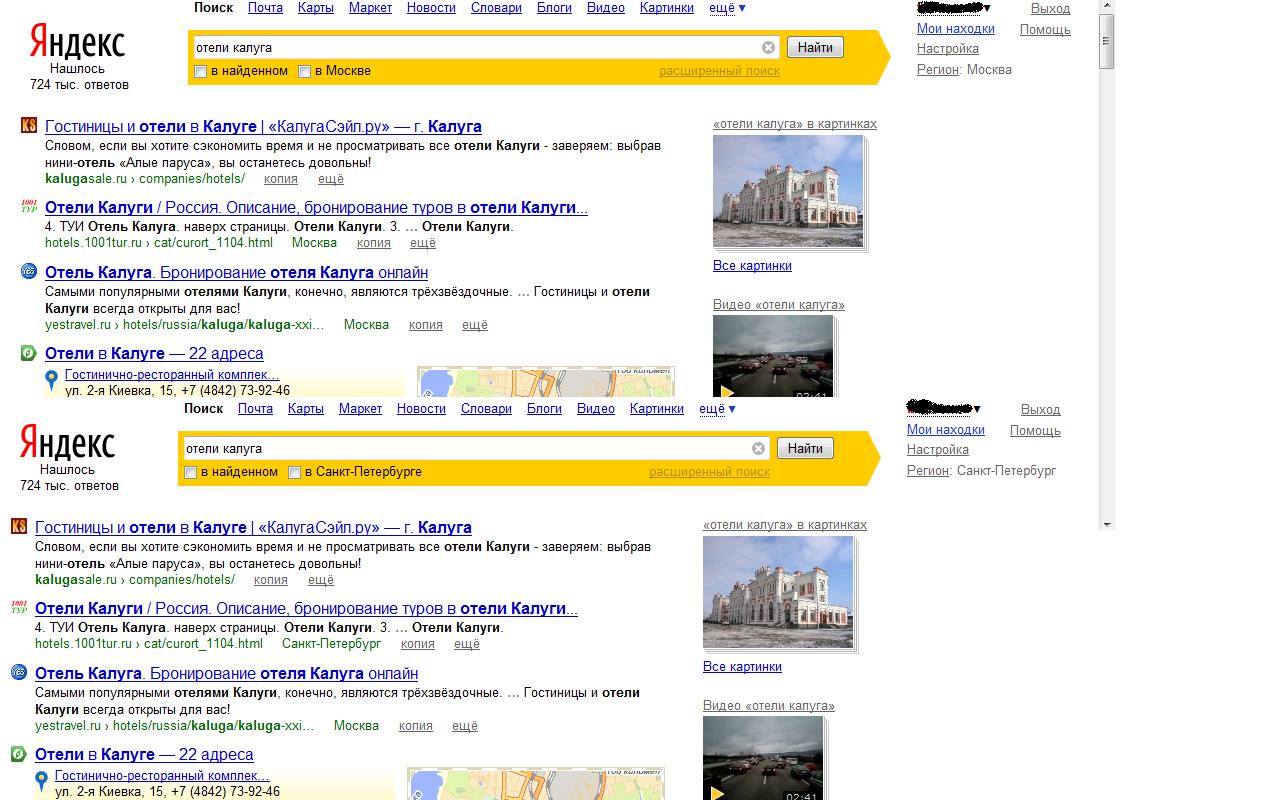The height and width of the screenshot is (800, 1280).
Task: Open the Словари tab on the Санкт-Петербург-region page
Action: (x=486, y=409)
